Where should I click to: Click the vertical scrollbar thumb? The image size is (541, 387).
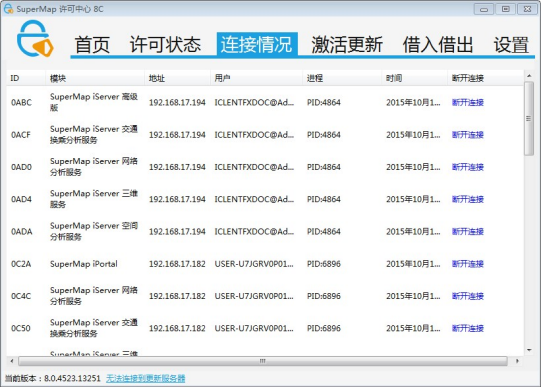pos(529,118)
